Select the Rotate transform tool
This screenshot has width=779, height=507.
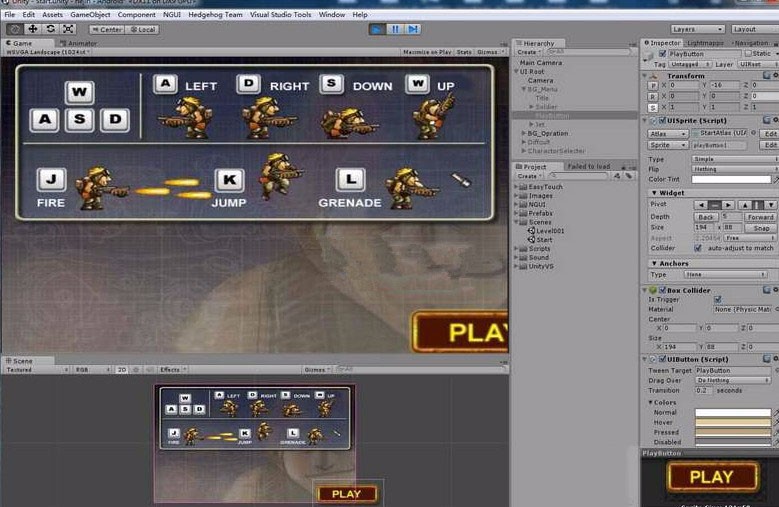(51, 29)
